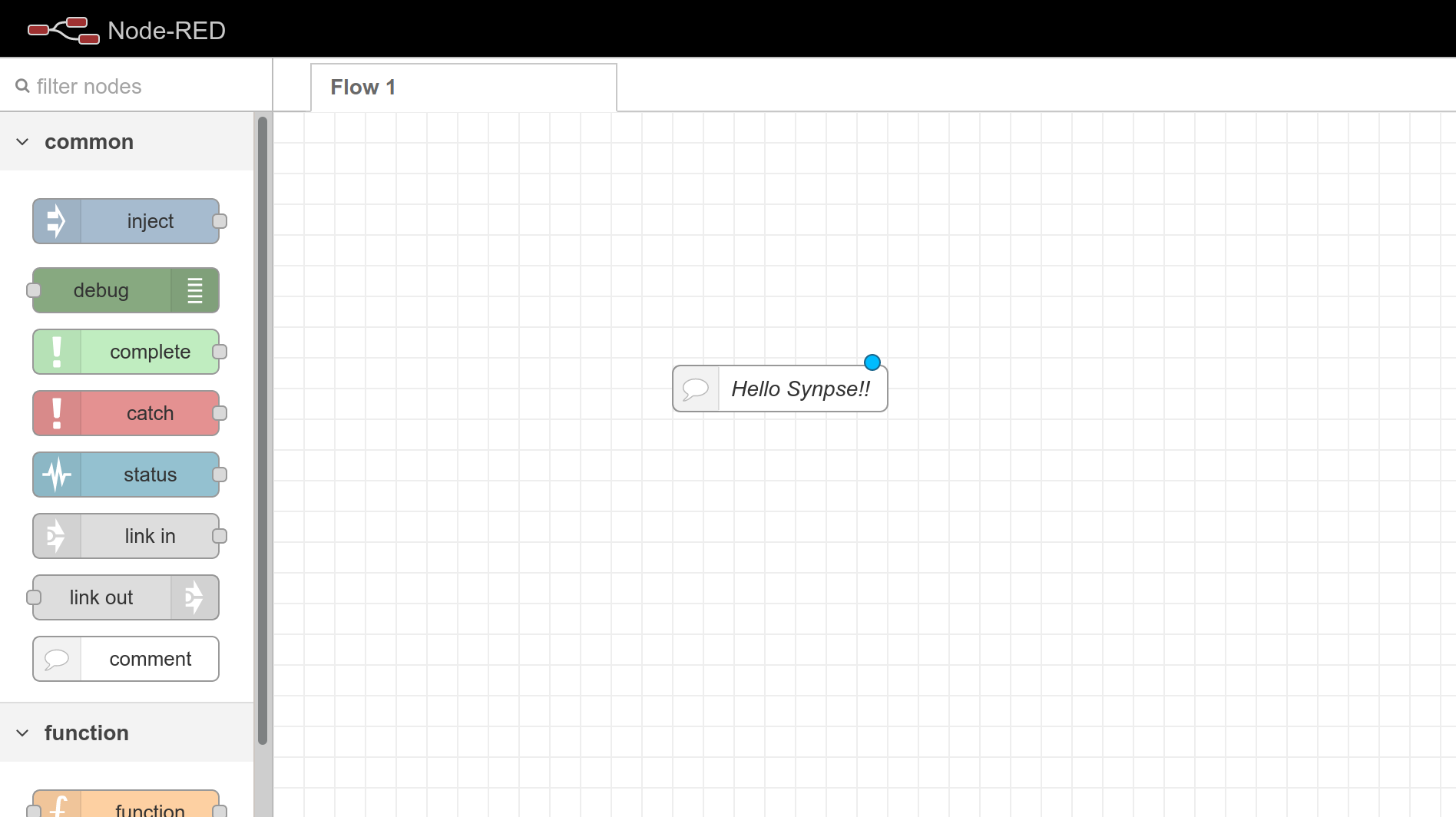Click the debug node list icon
Image resolution: width=1456 pixels, height=817 pixels.
pos(195,290)
